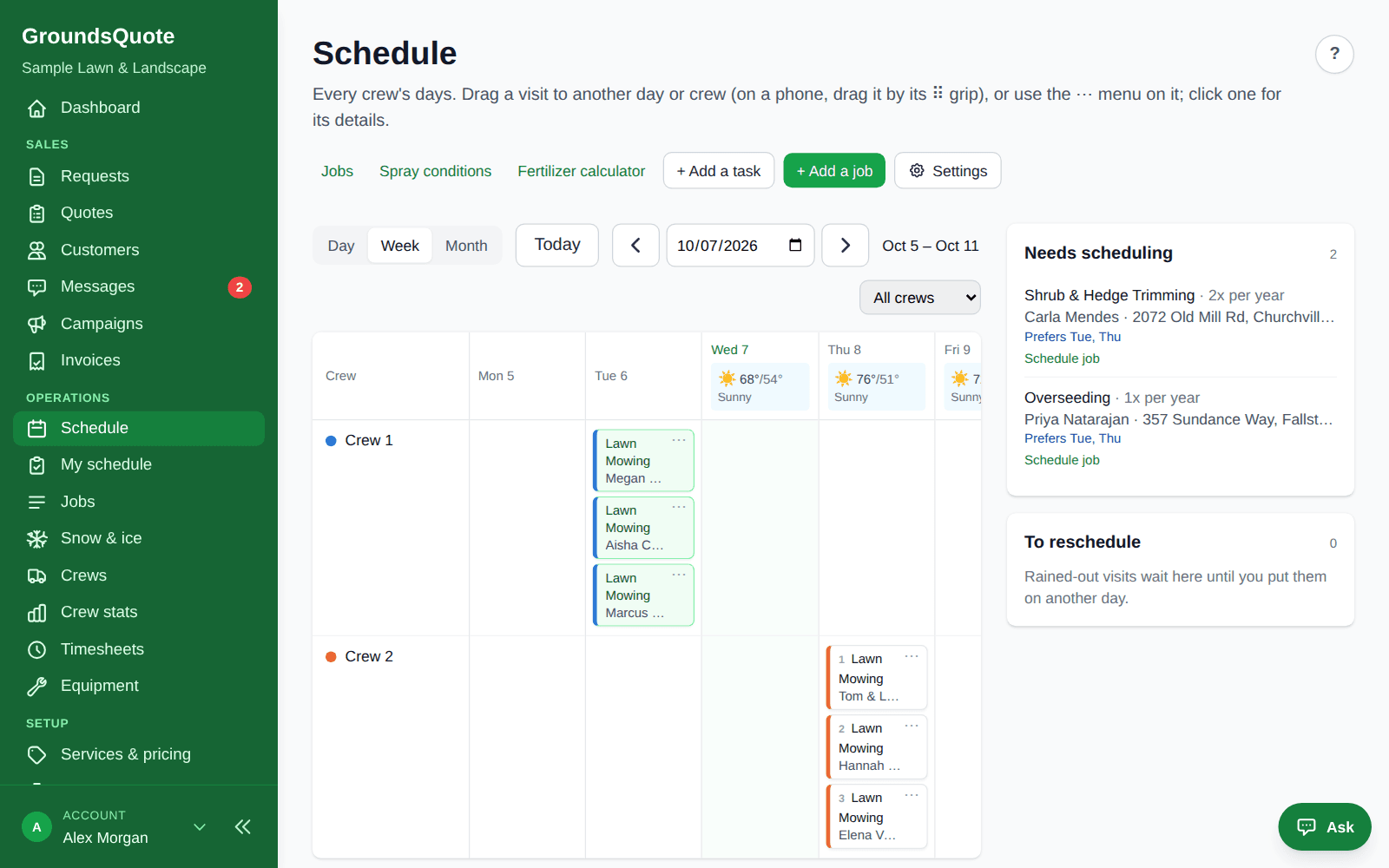
Task: Click the GroundsQuote brand title
Action: tap(98, 36)
